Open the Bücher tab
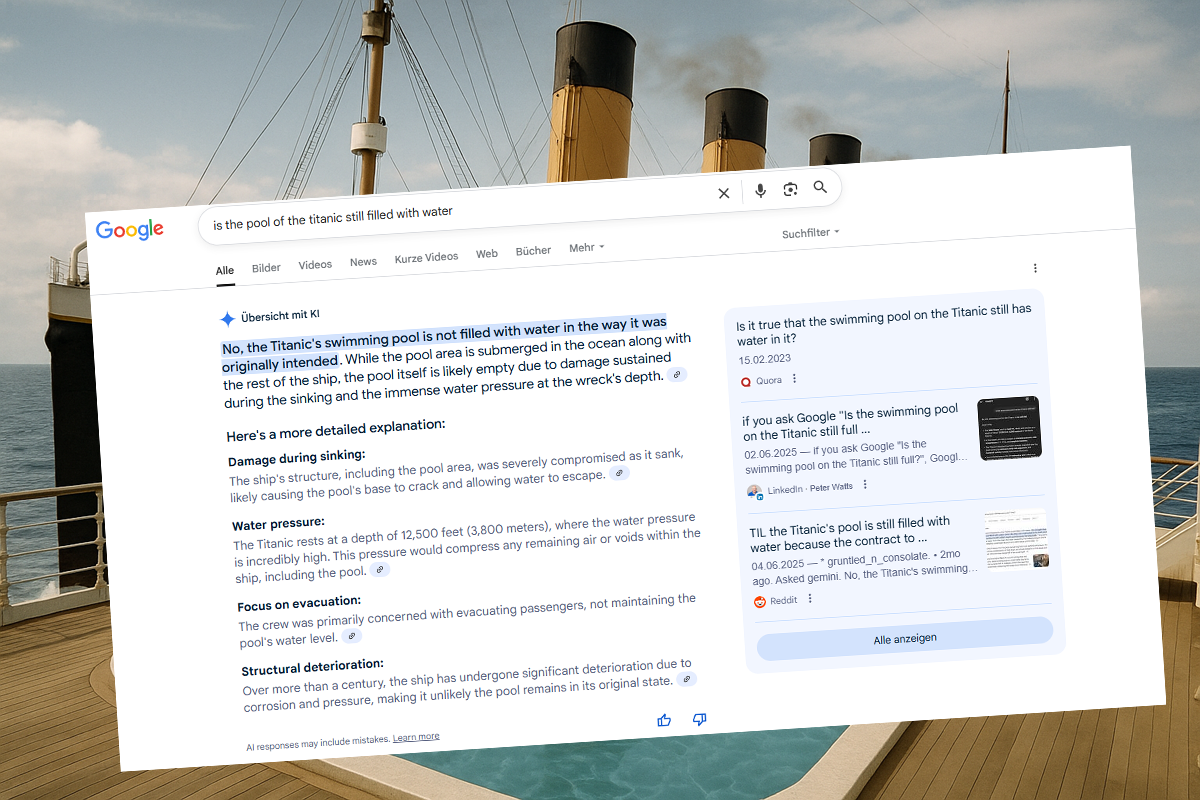The image size is (1200, 800). [x=534, y=251]
